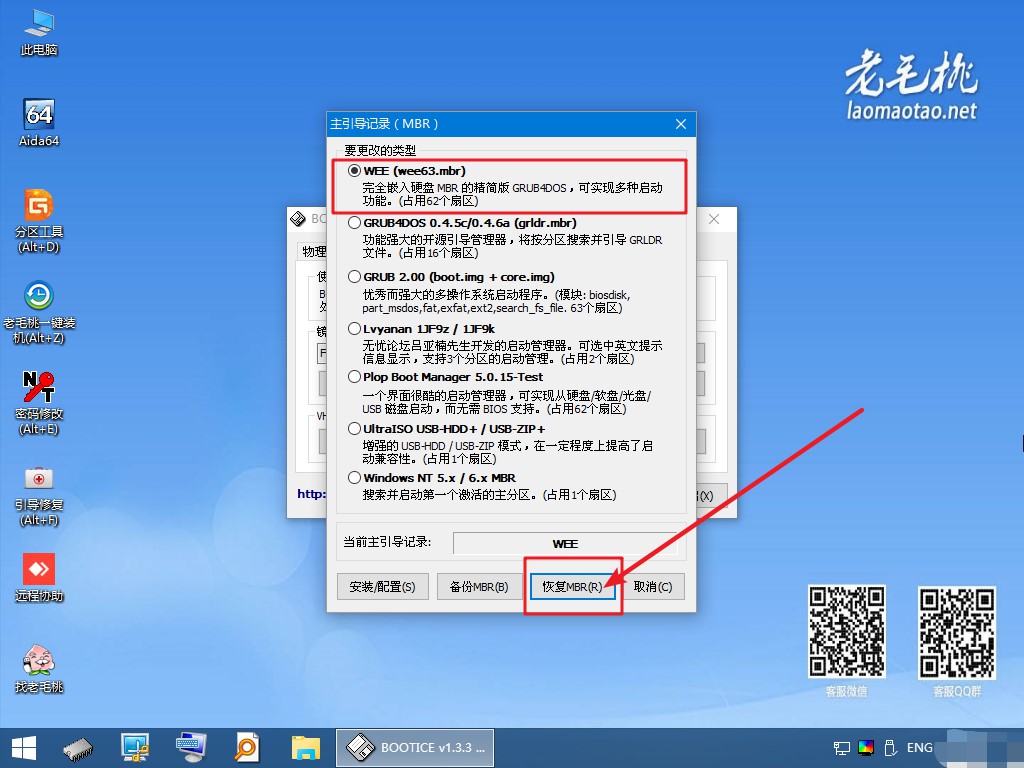The height and width of the screenshot is (768, 1024).
Task: Open the 此电脑 desktop icon
Action: point(39,33)
